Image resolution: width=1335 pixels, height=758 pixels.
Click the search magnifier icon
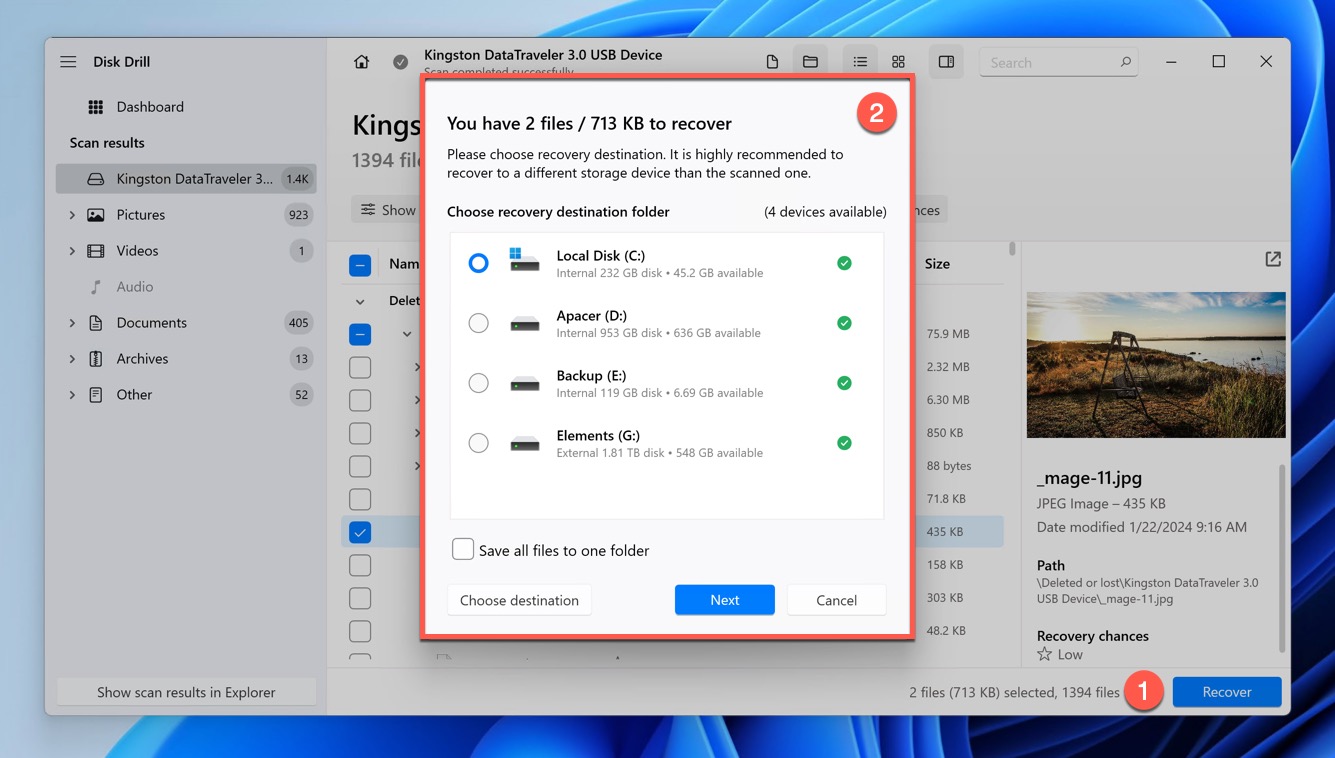pos(1125,62)
